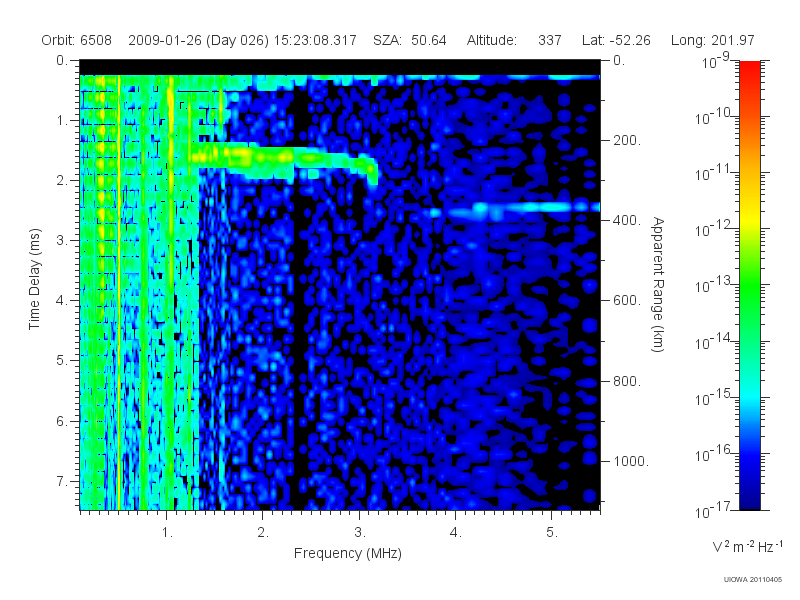Click the 1000. apparent range tick label

(x=631, y=461)
